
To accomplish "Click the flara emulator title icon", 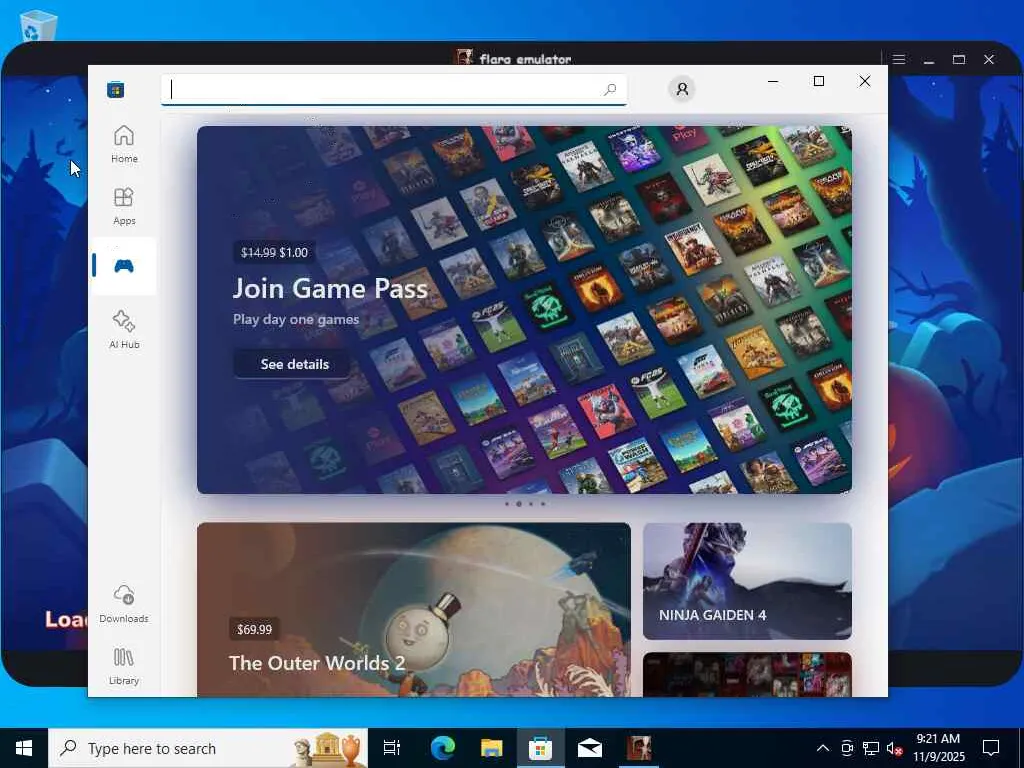I will (464, 57).
